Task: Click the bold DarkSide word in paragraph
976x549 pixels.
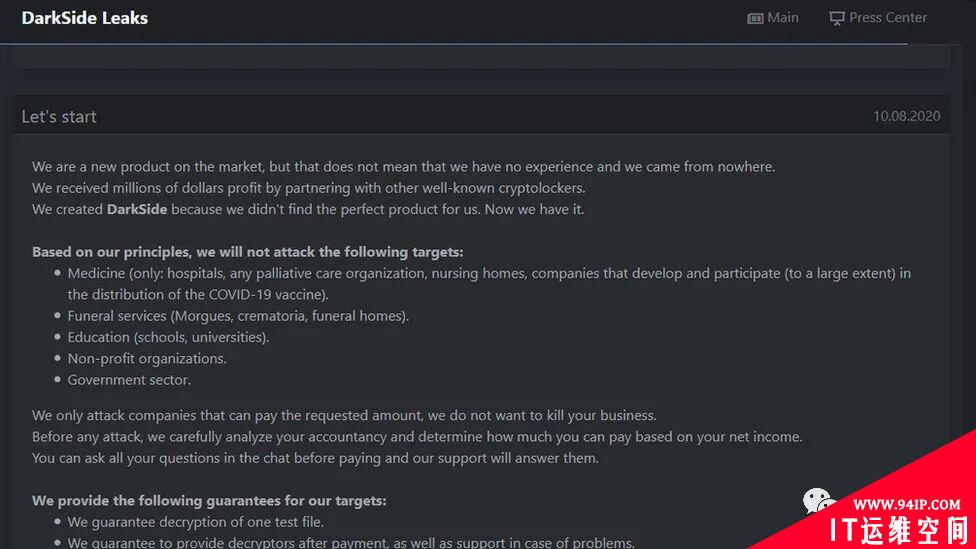Action: pyautogui.click(x=137, y=209)
